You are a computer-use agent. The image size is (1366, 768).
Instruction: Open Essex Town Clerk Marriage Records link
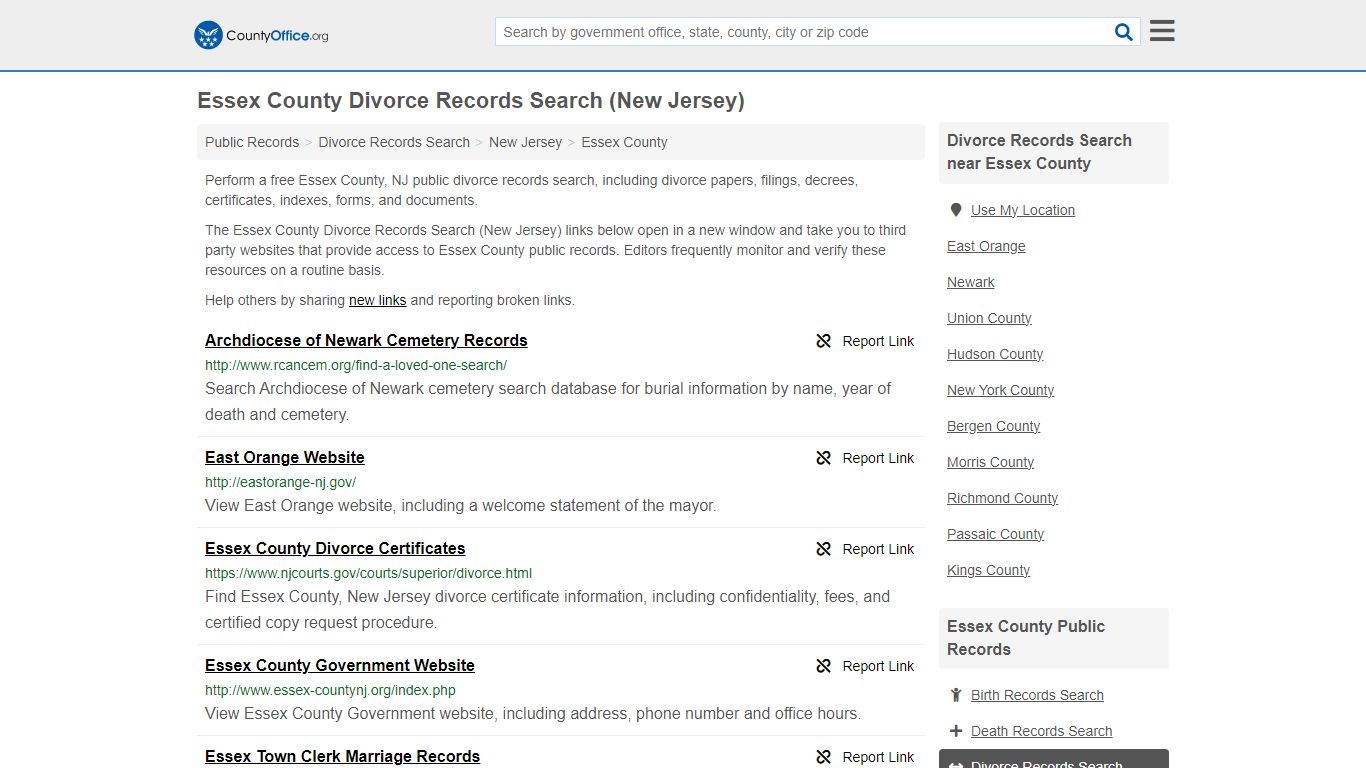click(342, 756)
